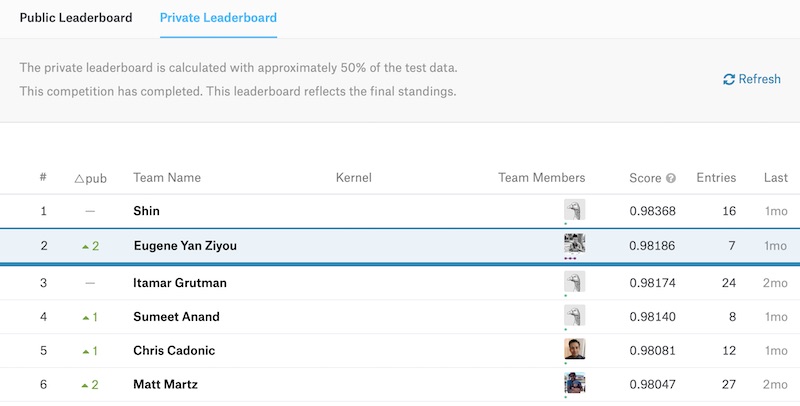Open the Eugene Yan Ziyou team

(x=185, y=246)
